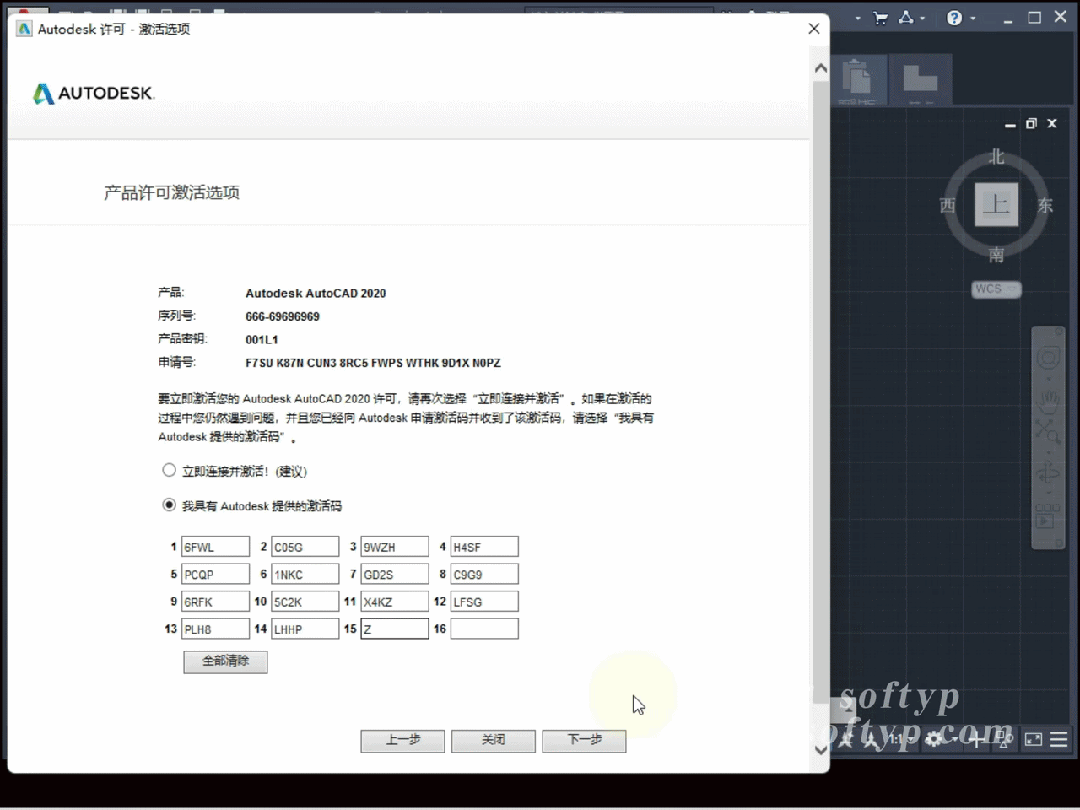Open the WCS coordinate system dropdown
This screenshot has width=1080, height=810.
coord(996,289)
